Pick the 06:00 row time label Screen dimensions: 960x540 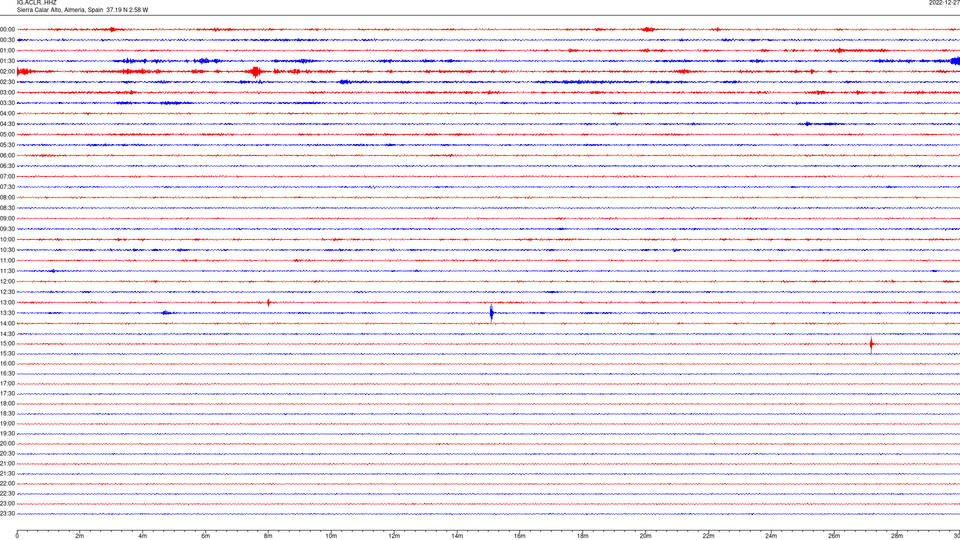(x=7, y=156)
